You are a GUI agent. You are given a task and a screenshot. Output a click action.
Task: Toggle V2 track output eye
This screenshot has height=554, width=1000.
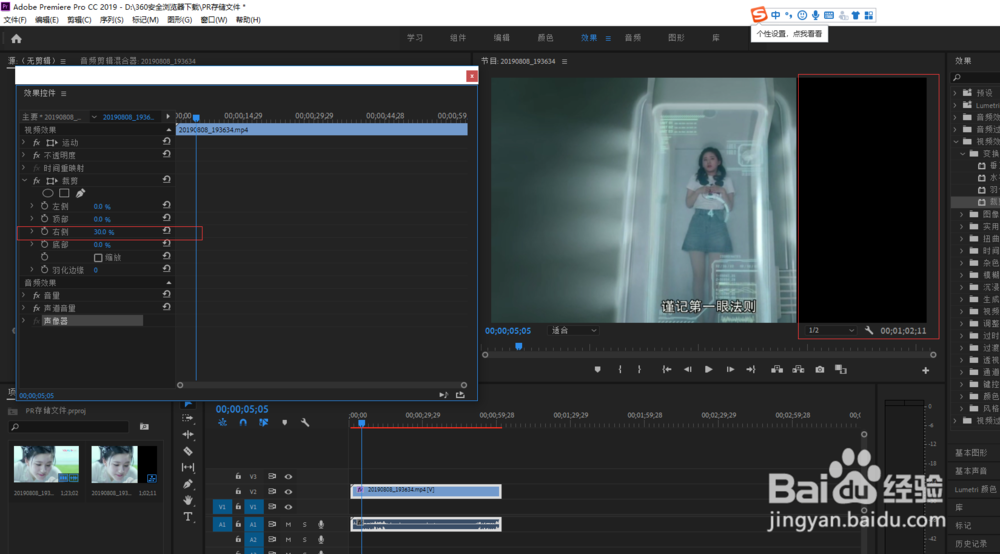point(288,492)
